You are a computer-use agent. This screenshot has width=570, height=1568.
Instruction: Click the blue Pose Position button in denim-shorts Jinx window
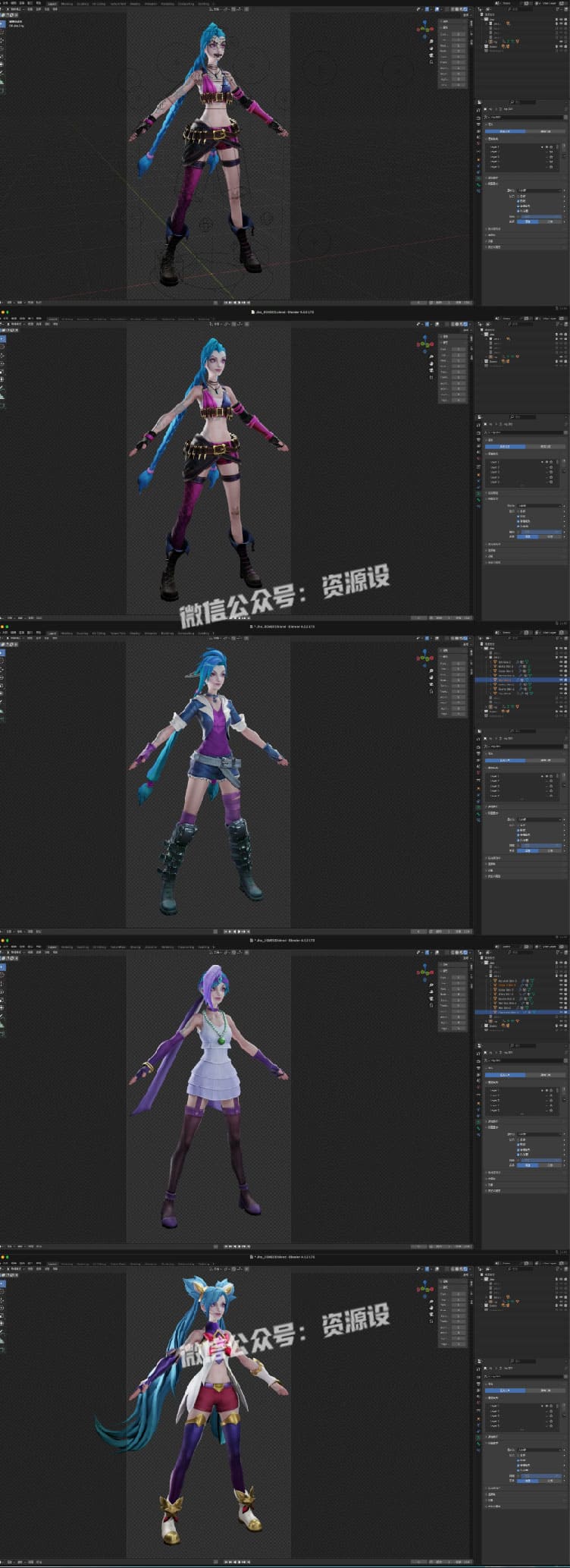click(x=506, y=760)
